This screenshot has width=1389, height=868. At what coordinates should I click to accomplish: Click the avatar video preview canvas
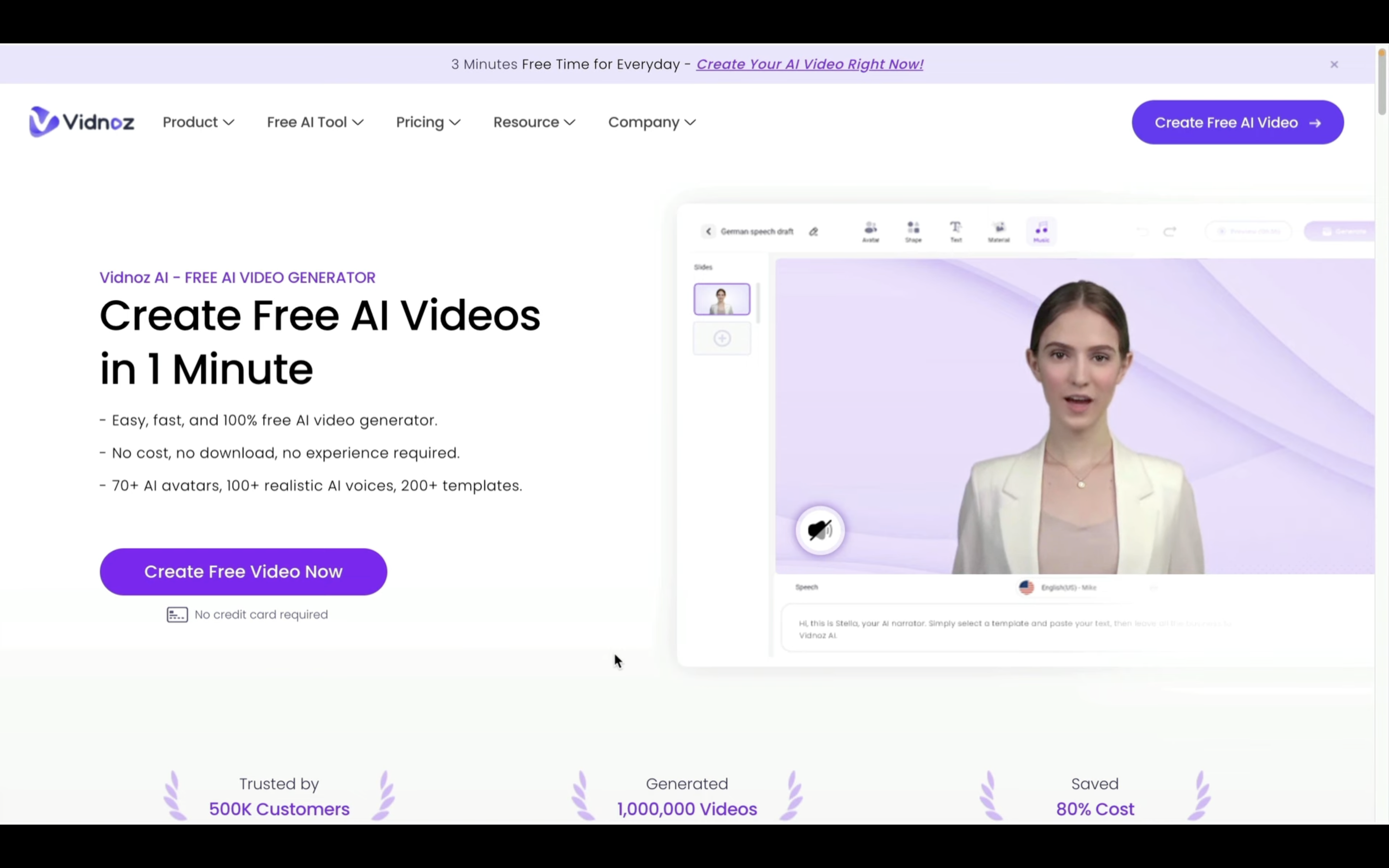[1075, 416]
